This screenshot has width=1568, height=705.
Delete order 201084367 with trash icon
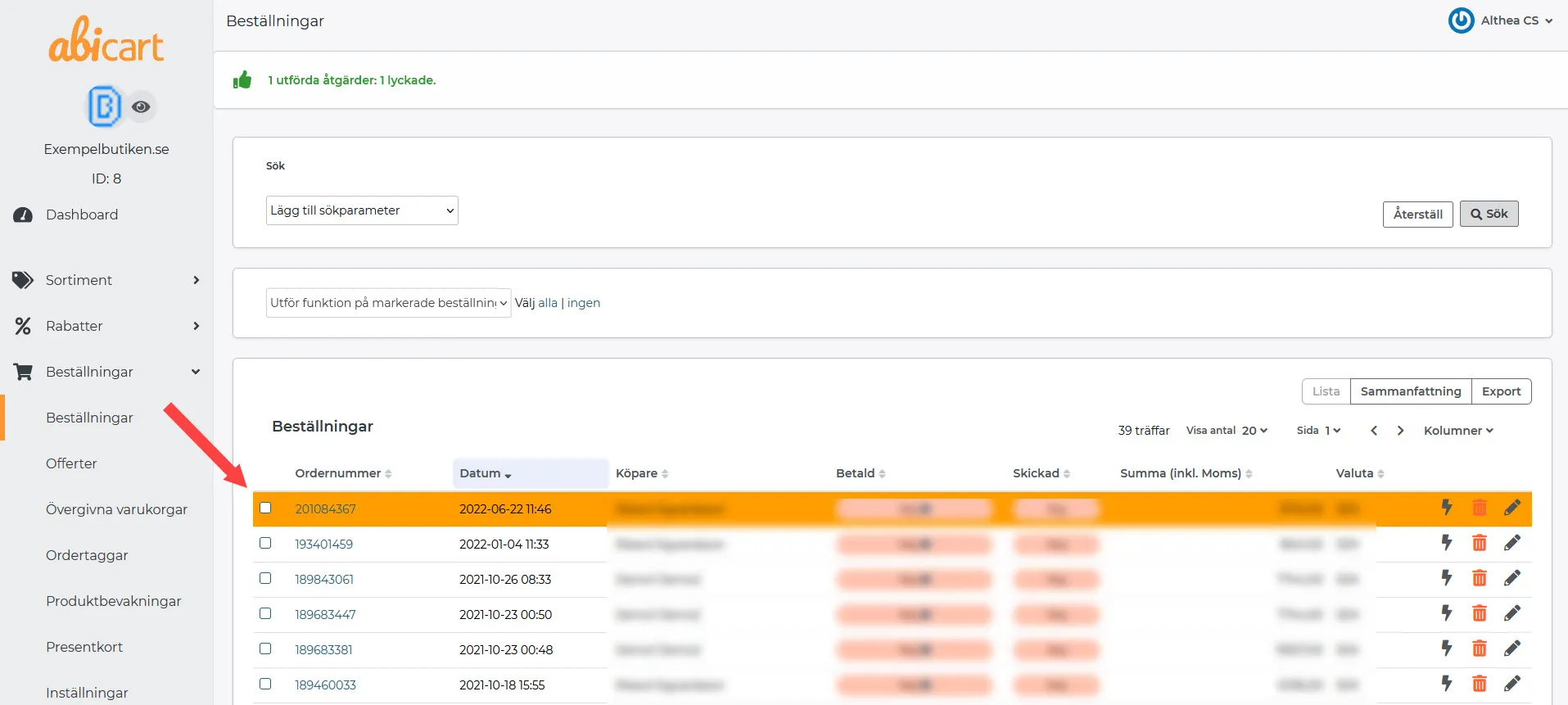point(1480,508)
